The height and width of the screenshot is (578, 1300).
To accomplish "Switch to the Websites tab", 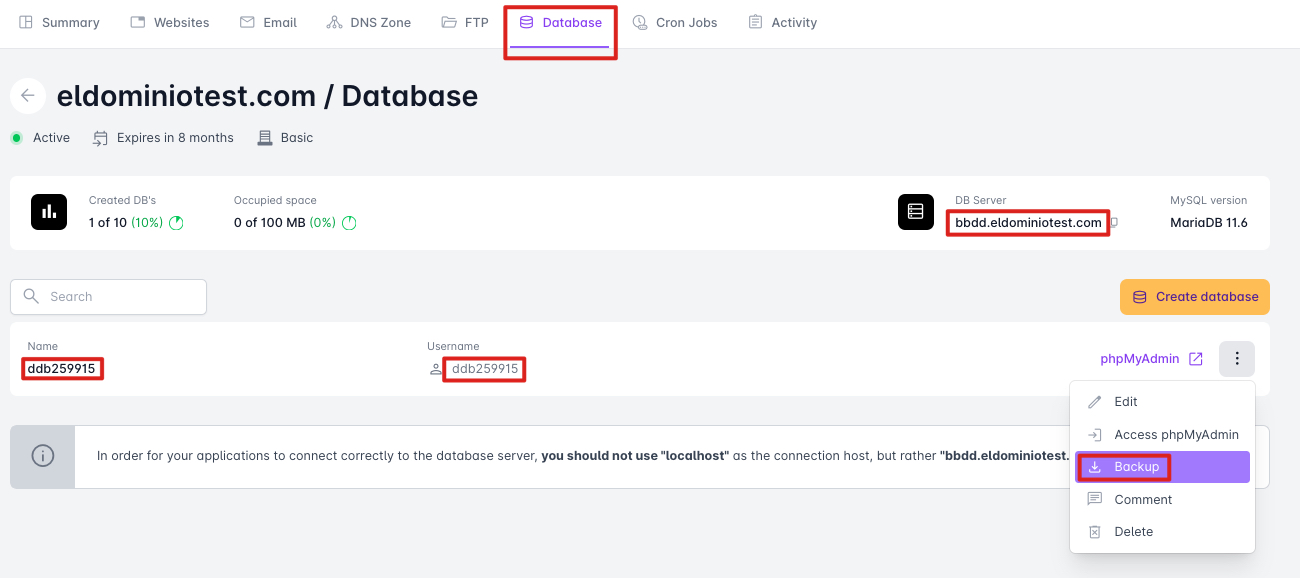I will [x=170, y=23].
